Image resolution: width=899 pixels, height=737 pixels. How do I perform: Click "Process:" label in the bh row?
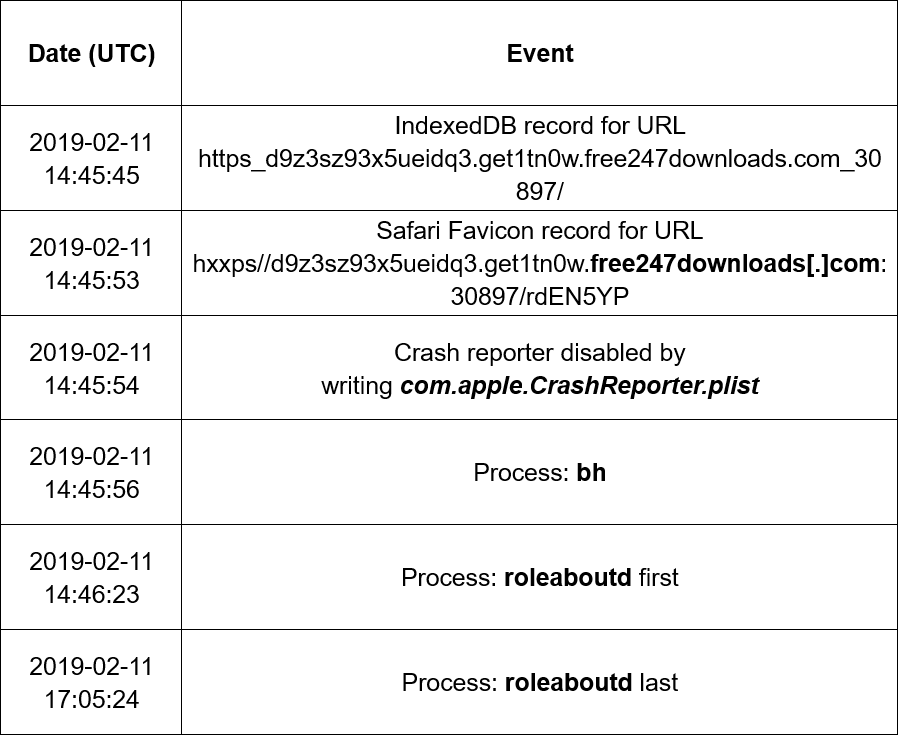pyautogui.click(x=521, y=473)
